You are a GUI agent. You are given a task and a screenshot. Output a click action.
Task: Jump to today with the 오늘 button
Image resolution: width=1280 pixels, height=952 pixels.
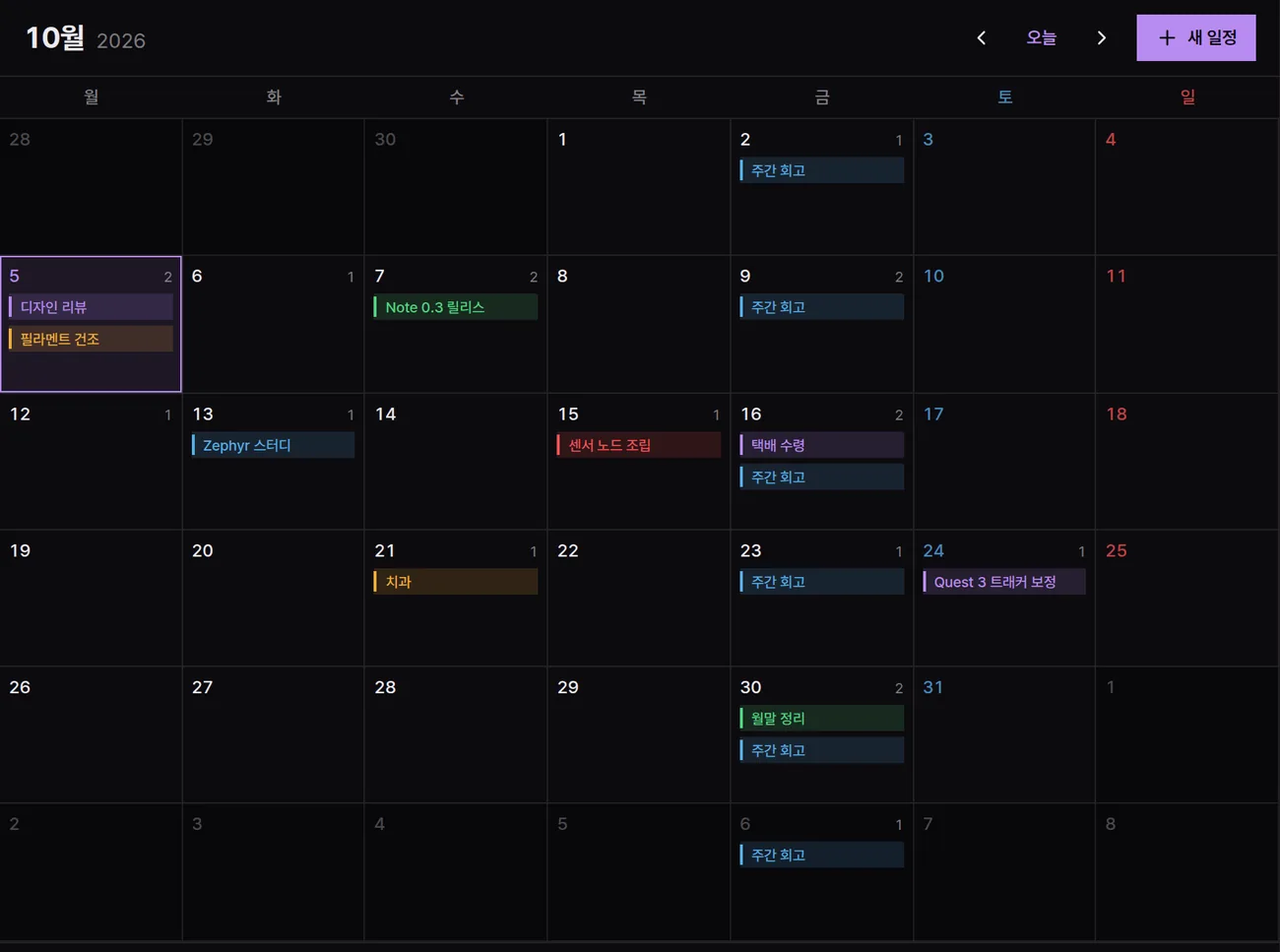click(x=1041, y=37)
